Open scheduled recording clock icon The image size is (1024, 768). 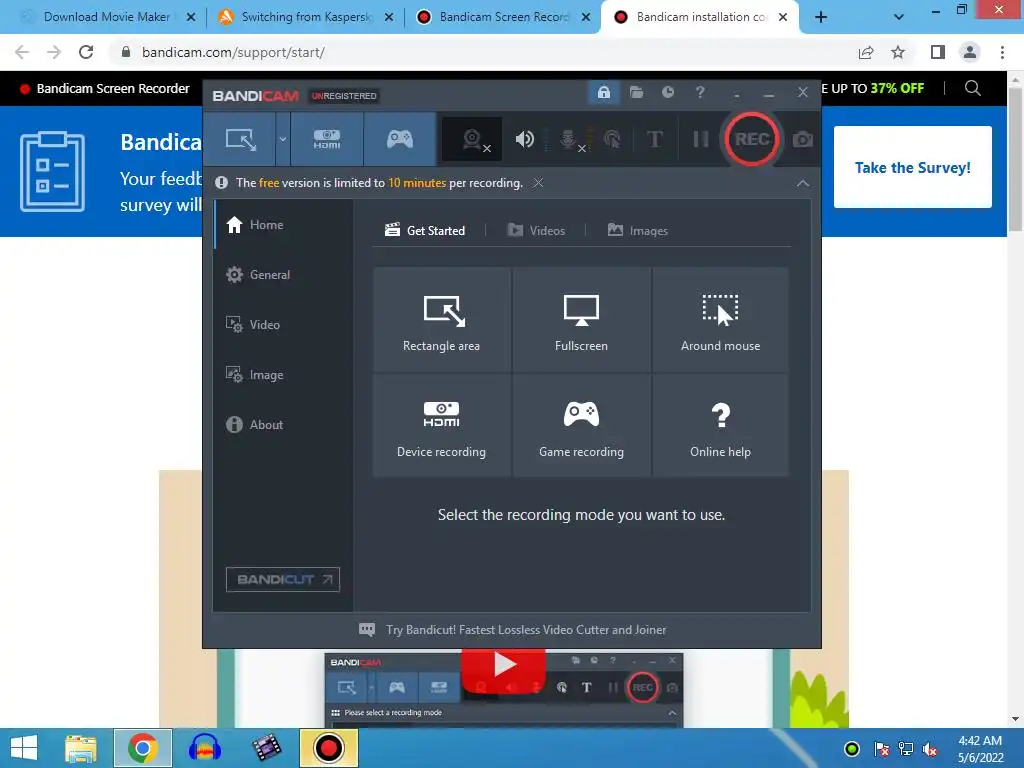coord(667,92)
